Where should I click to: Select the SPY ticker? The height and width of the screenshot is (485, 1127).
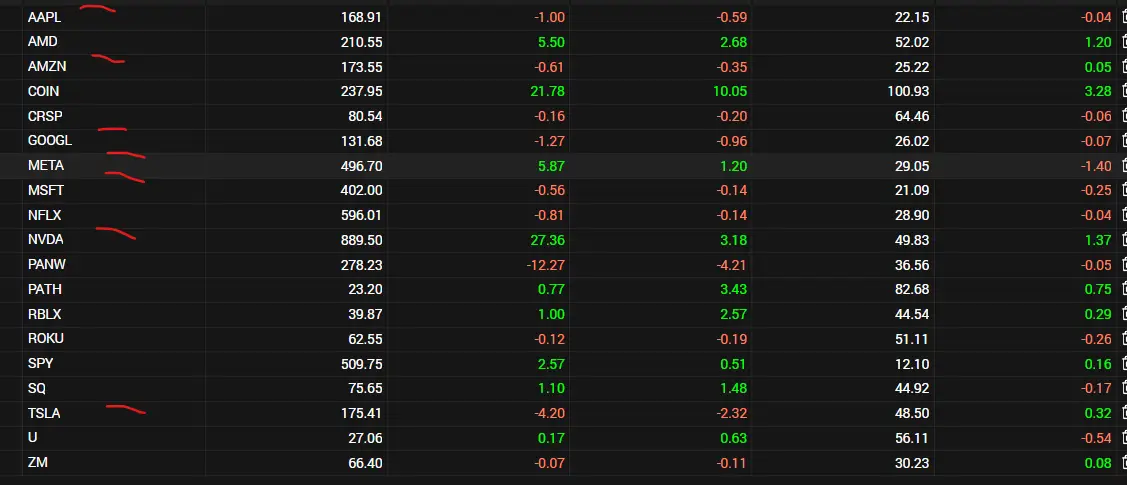coord(40,364)
